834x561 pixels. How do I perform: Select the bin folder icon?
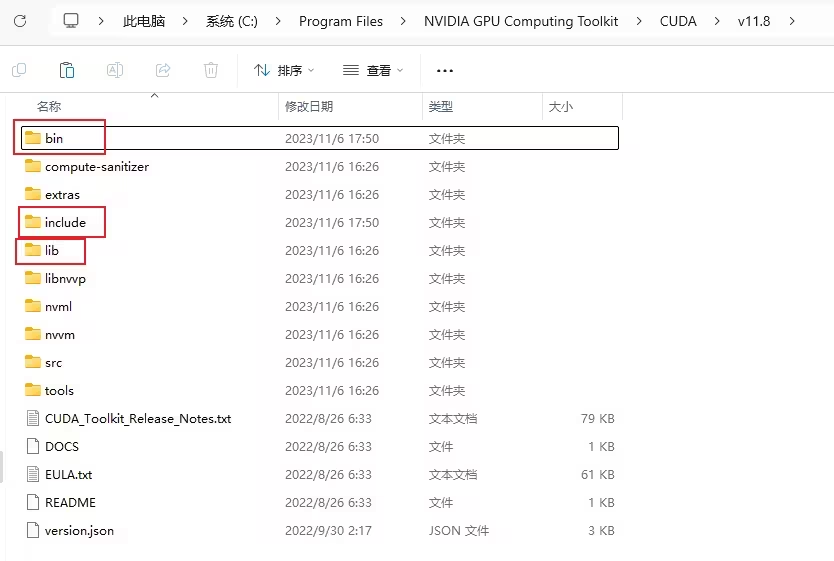(x=33, y=138)
